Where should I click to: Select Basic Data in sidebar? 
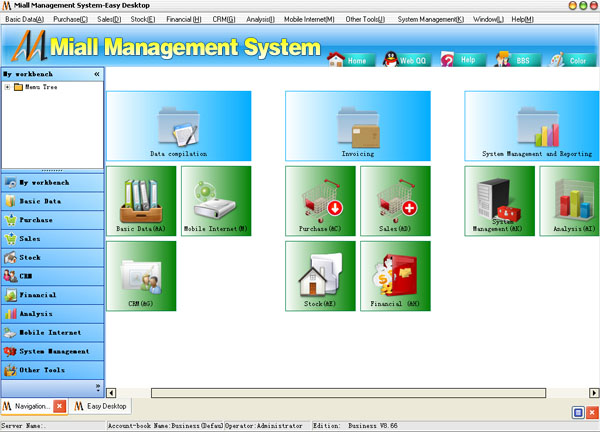(52, 201)
